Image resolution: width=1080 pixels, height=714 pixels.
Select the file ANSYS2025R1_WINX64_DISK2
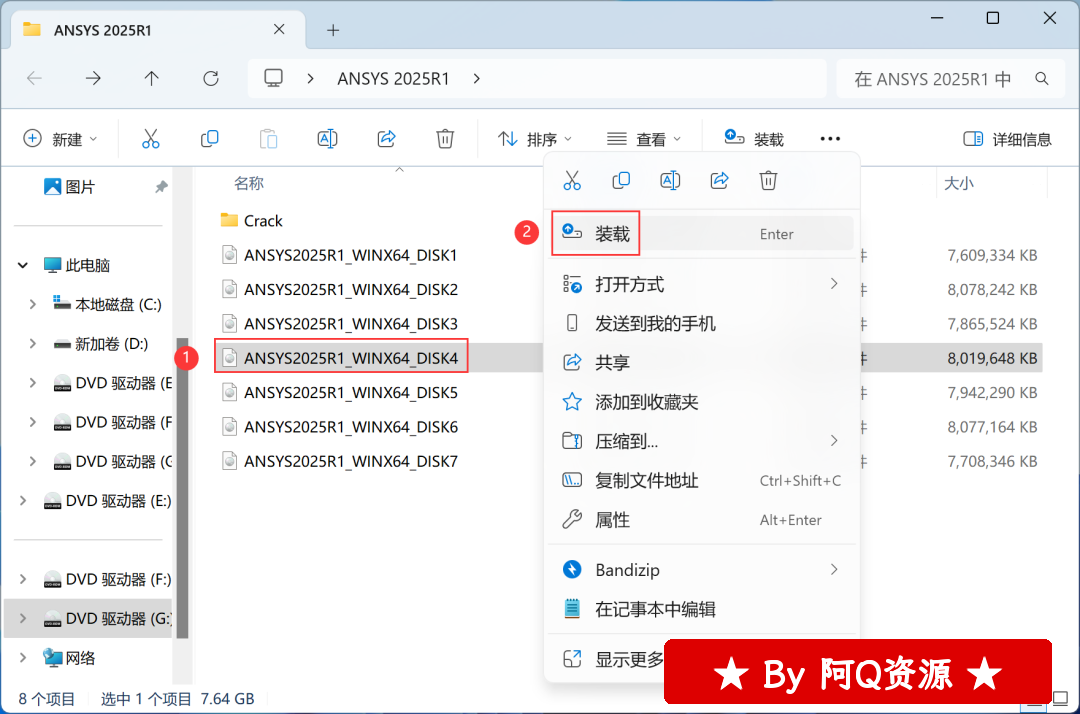[340, 289]
